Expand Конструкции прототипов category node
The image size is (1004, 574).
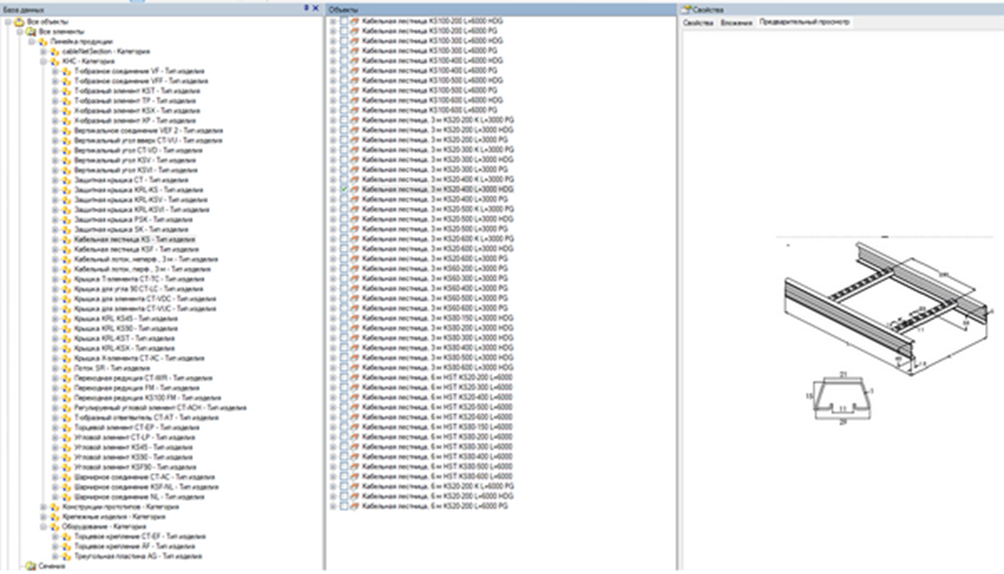(x=44, y=507)
